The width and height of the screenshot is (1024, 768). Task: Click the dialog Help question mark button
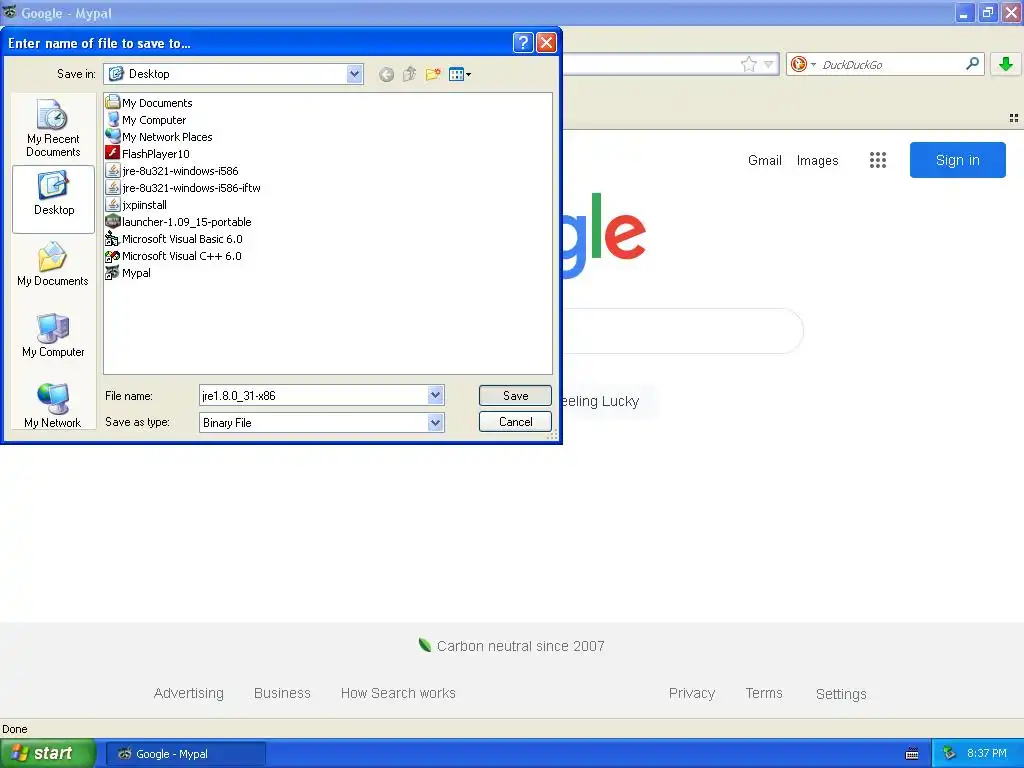point(523,43)
